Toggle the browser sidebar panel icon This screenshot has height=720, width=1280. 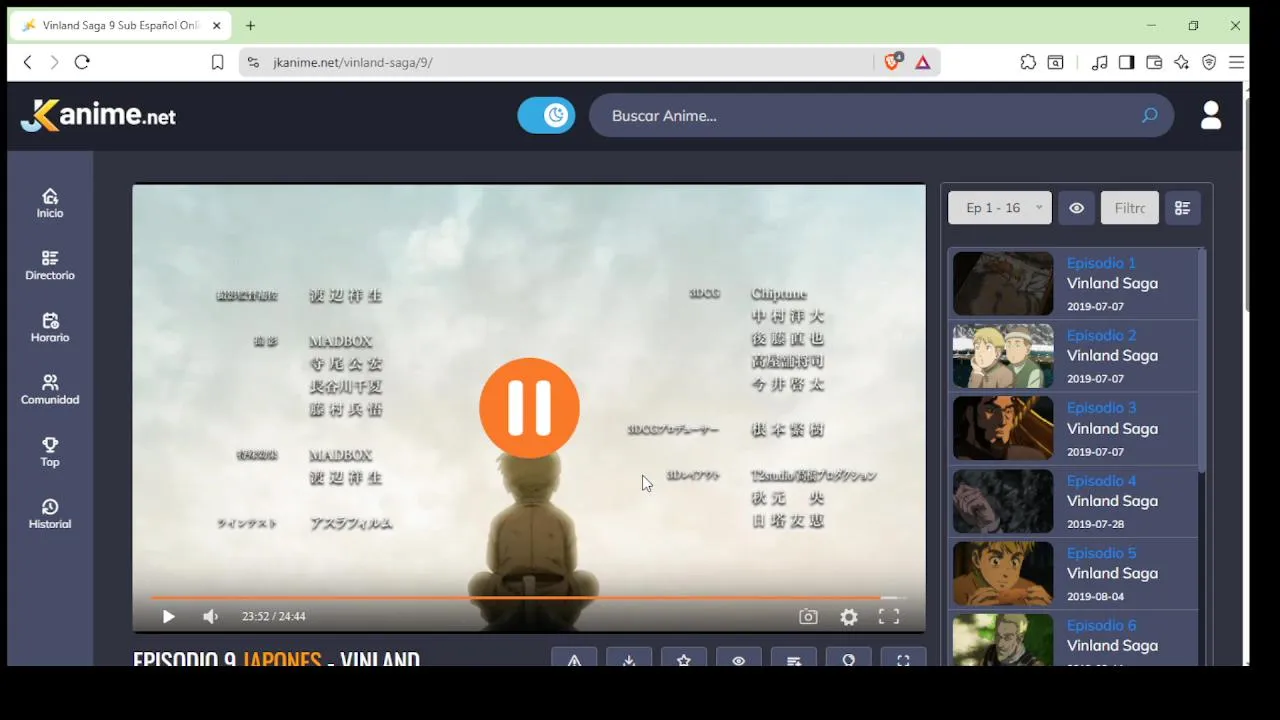1127,62
